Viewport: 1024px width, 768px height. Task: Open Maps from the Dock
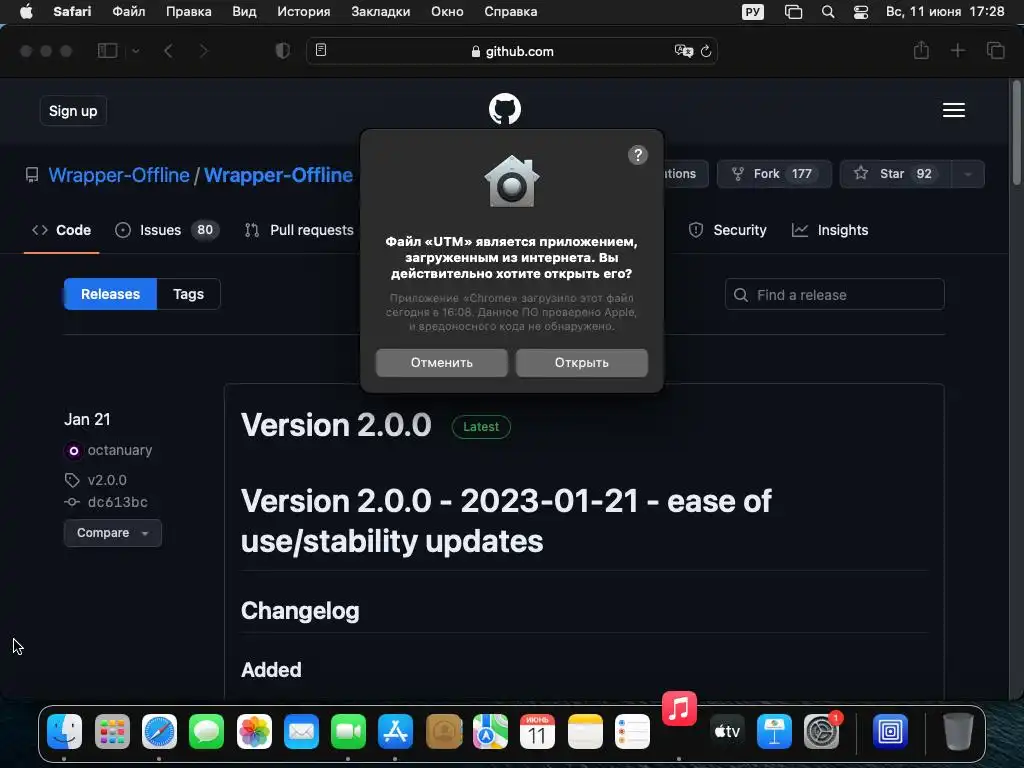point(490,731)
